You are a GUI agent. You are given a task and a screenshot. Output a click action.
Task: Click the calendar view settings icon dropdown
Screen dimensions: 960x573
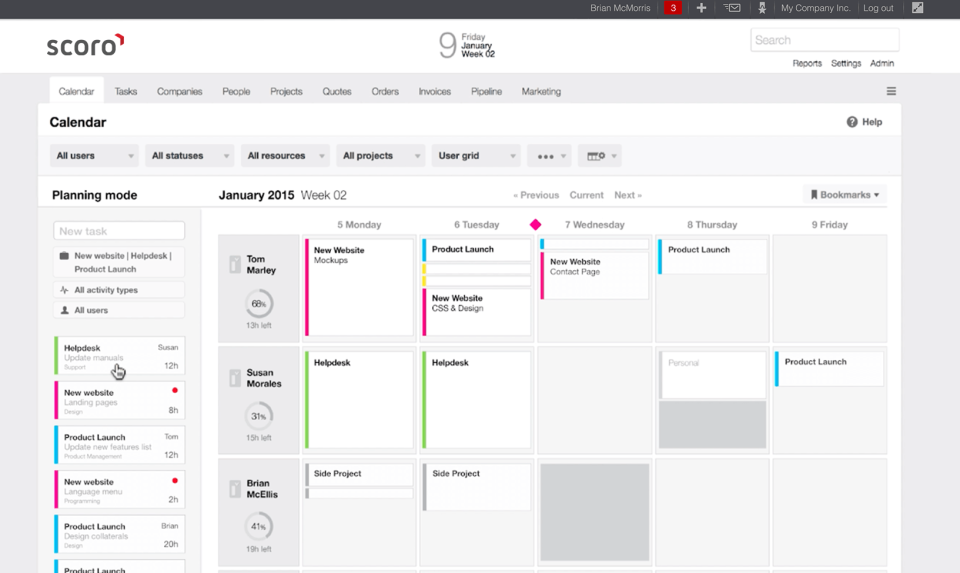click(598, 156)
